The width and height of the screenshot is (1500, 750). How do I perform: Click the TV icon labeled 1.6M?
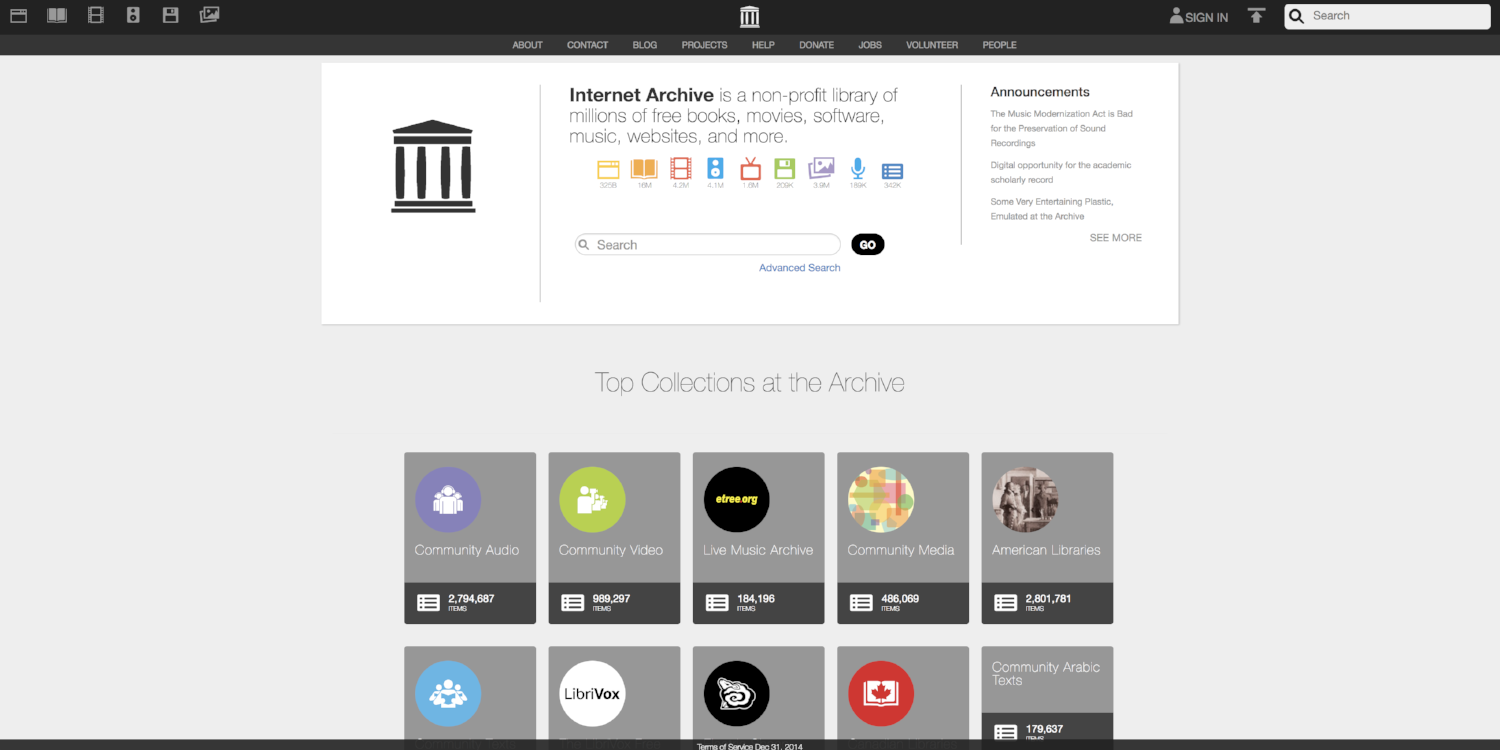click(x=750, y=169)
